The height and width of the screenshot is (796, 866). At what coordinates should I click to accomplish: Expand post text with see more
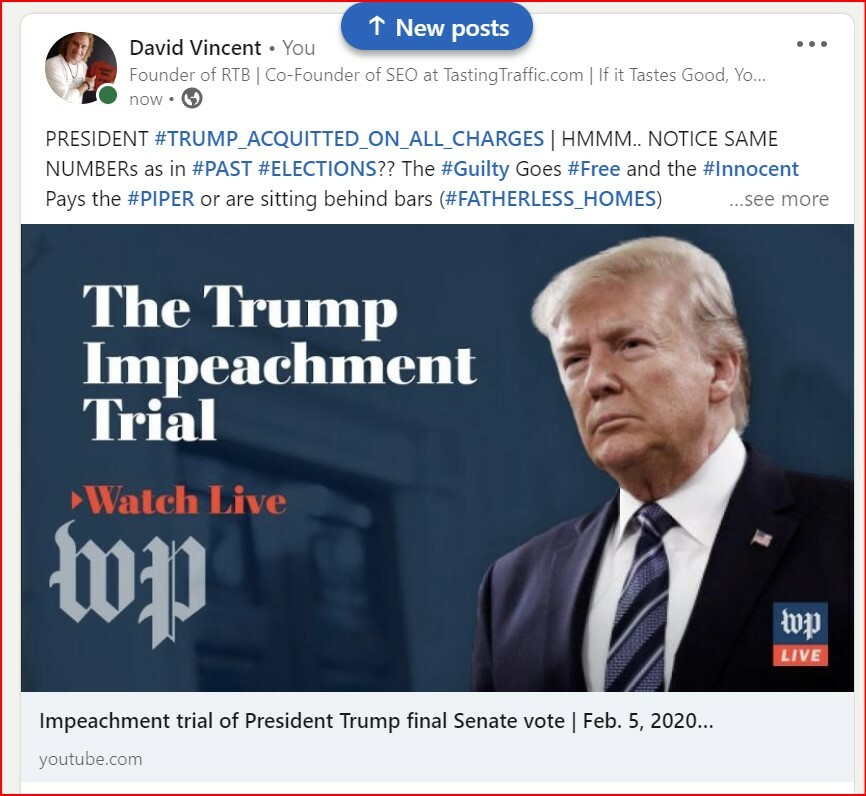coord(779,199)
